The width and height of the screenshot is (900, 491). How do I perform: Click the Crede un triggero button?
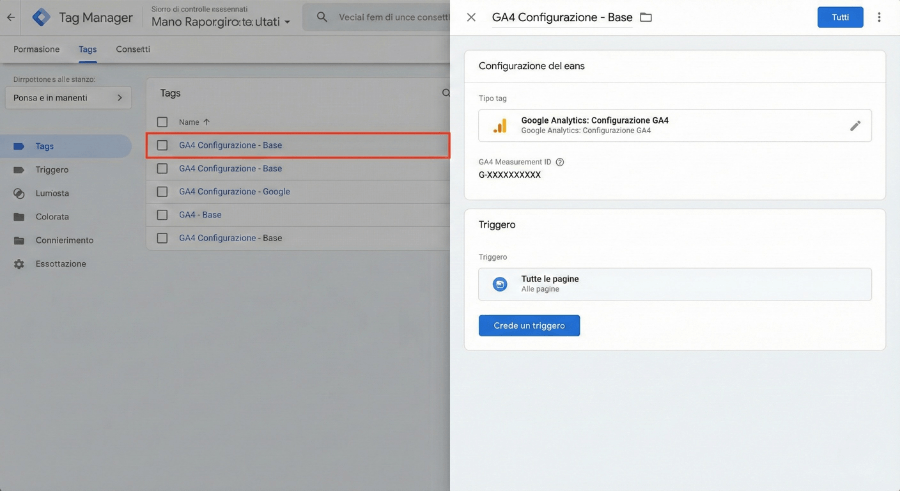click(x=529, y=326)
